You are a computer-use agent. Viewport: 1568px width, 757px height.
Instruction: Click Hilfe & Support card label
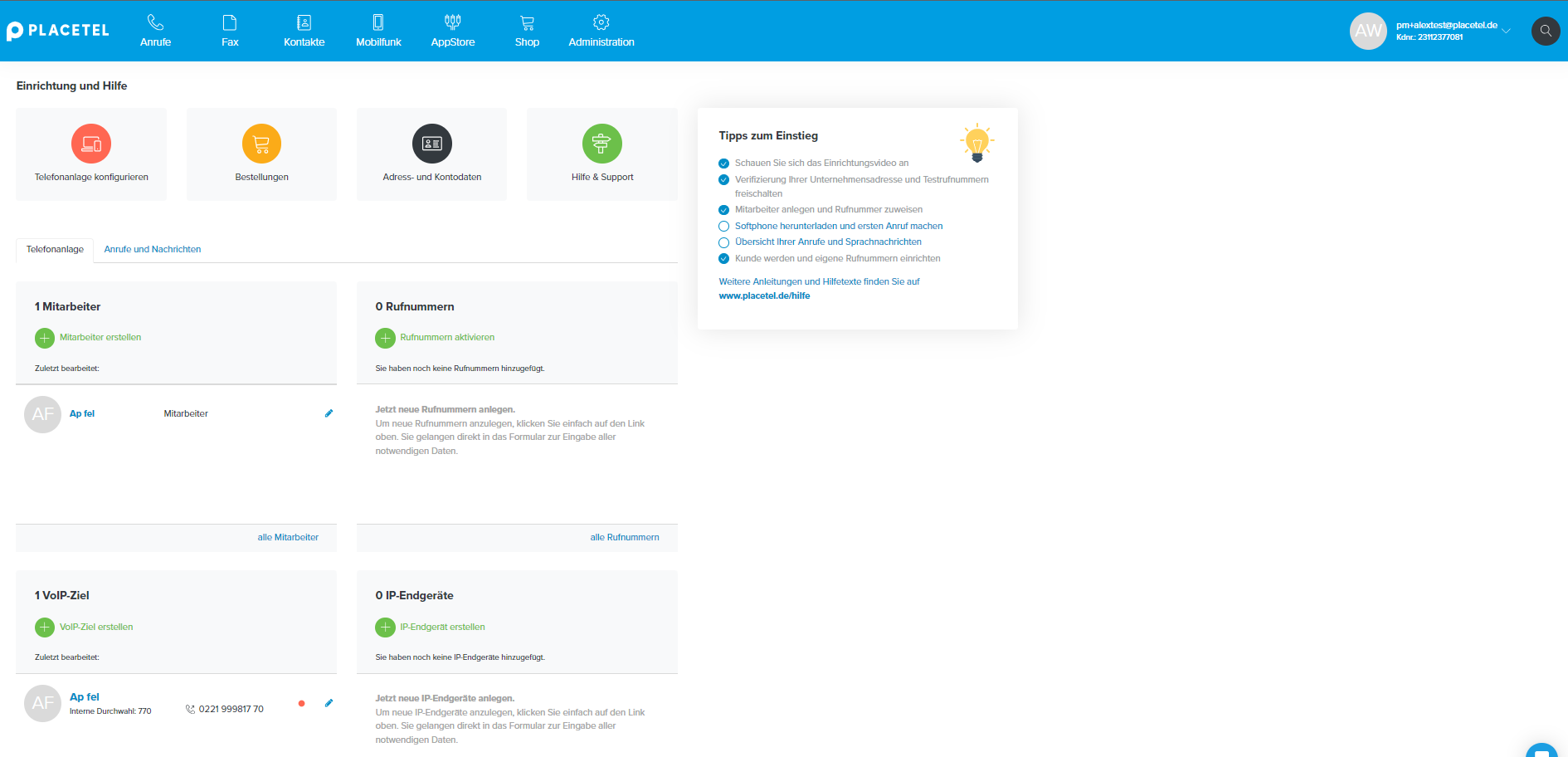(602, 177)
